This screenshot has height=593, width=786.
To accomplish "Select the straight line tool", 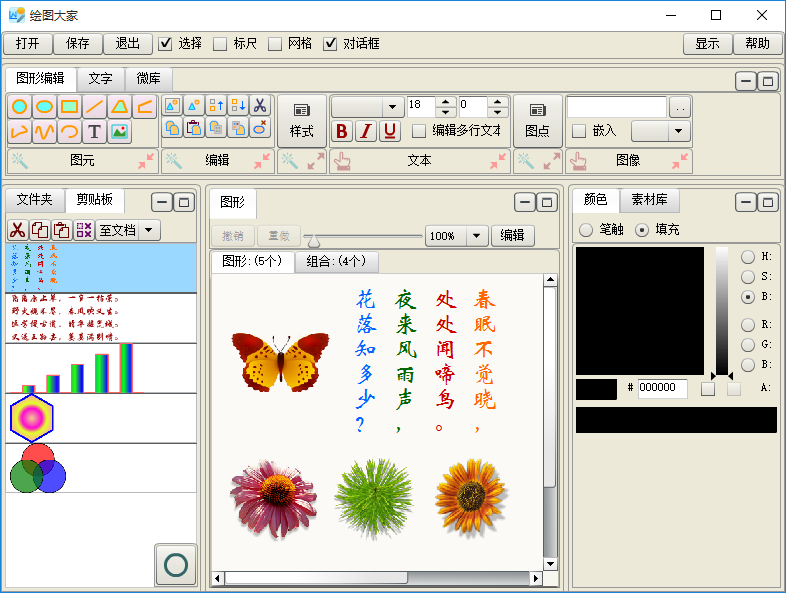I will tap(95, 106).
